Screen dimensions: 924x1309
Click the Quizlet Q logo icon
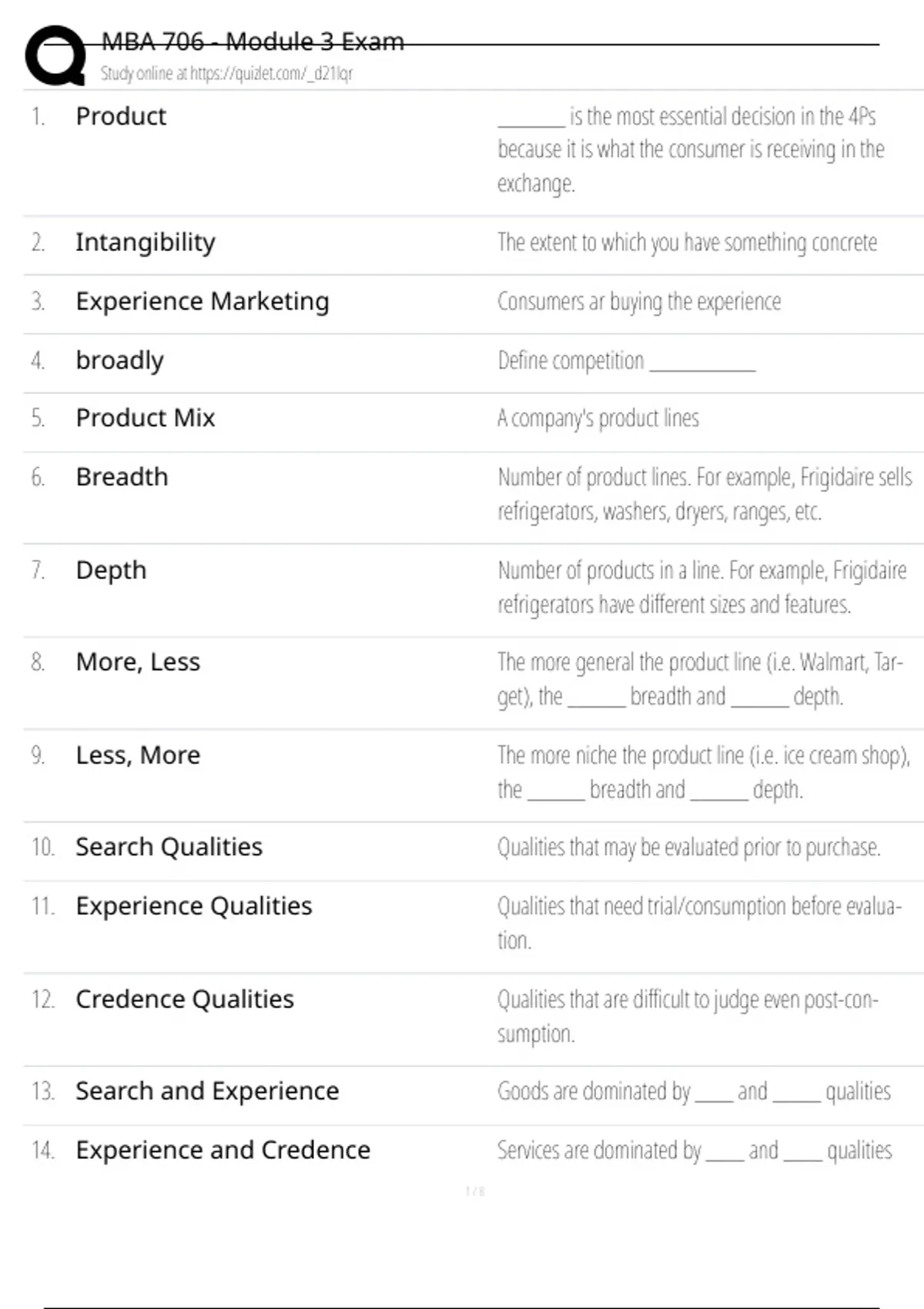click(x=55, y=55)
